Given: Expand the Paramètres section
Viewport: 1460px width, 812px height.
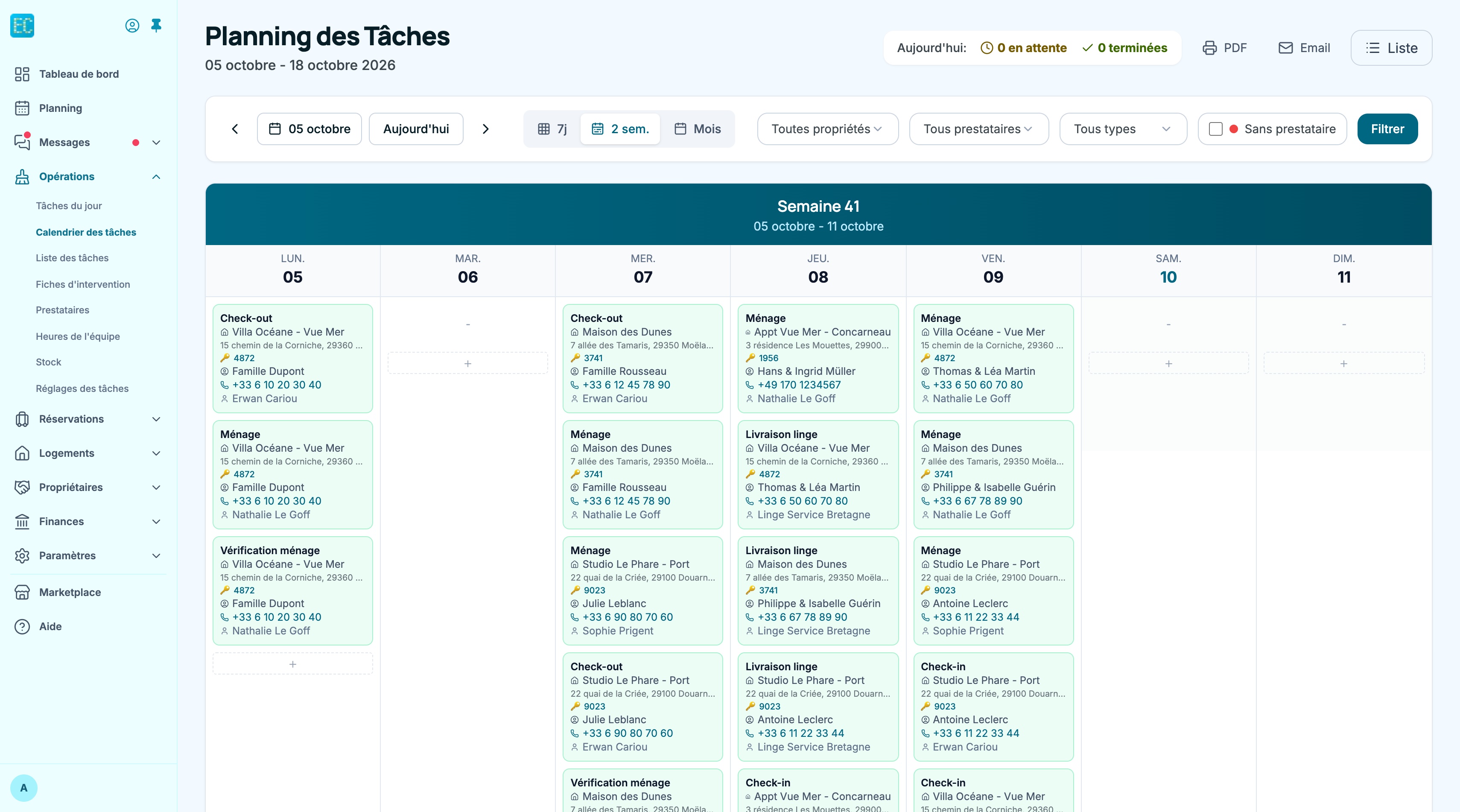Looking at the screenshot, I should click(156, 556).
